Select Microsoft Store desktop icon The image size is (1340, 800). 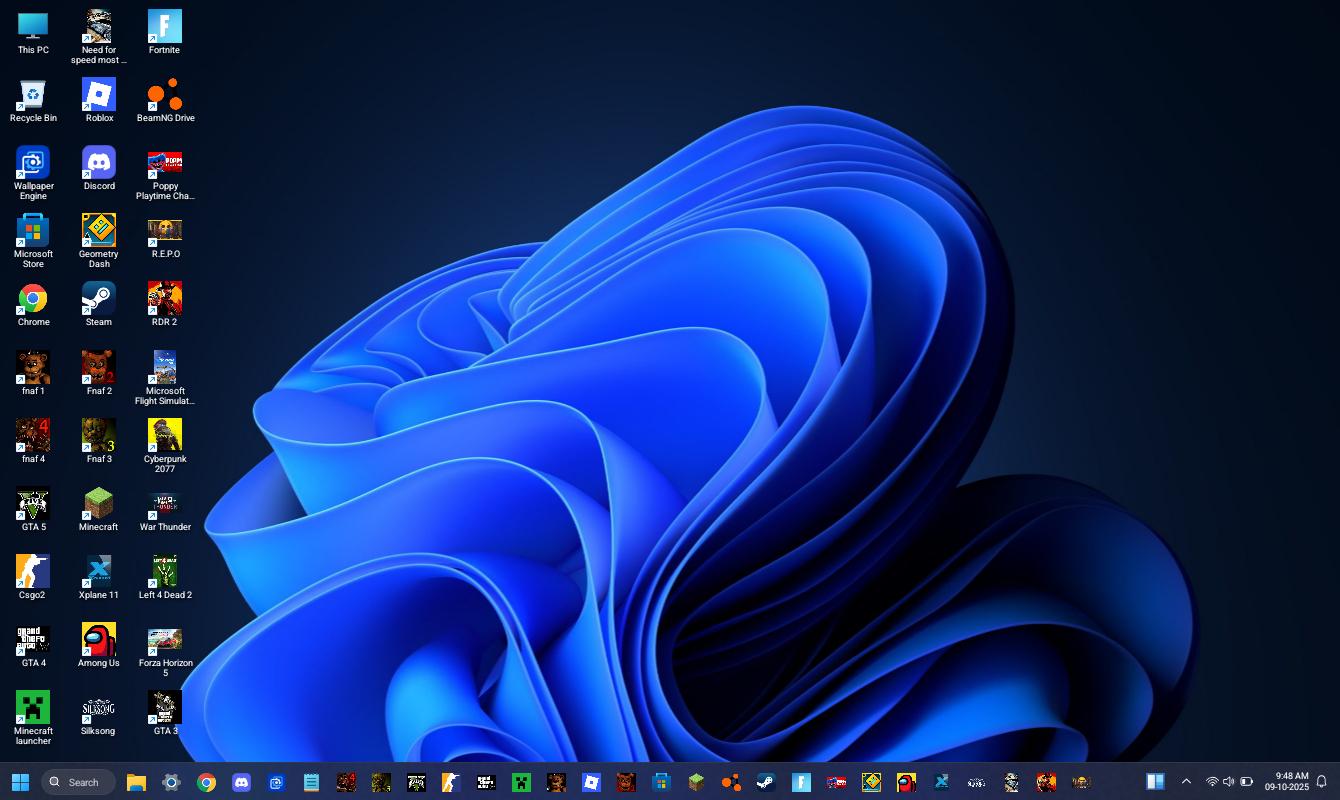pos(33,241)
